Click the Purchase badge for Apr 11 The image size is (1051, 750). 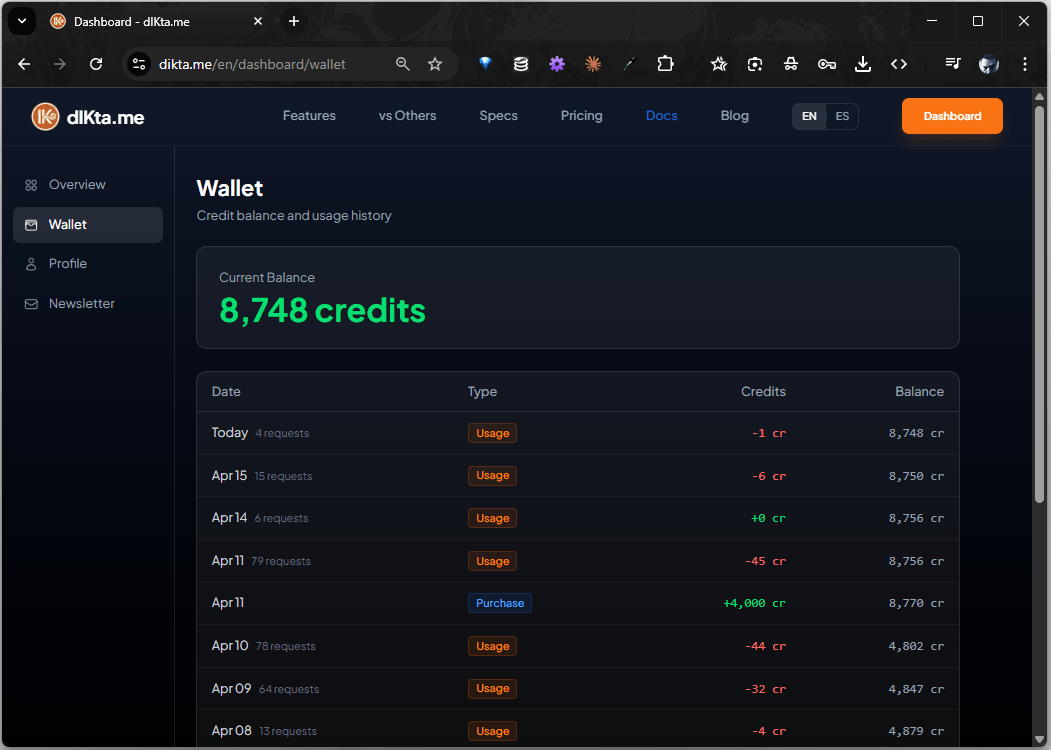499,603
